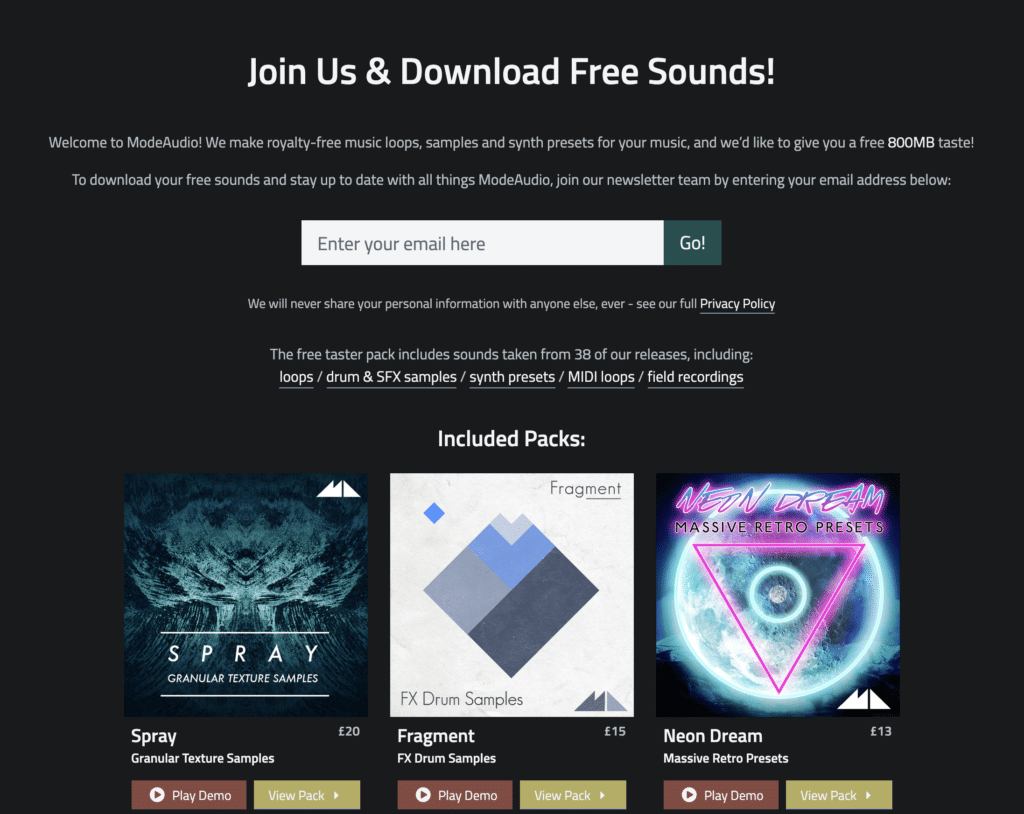Click the arrow on Spray's View Pack button
1024x814 pixels.
click(336, 795)
